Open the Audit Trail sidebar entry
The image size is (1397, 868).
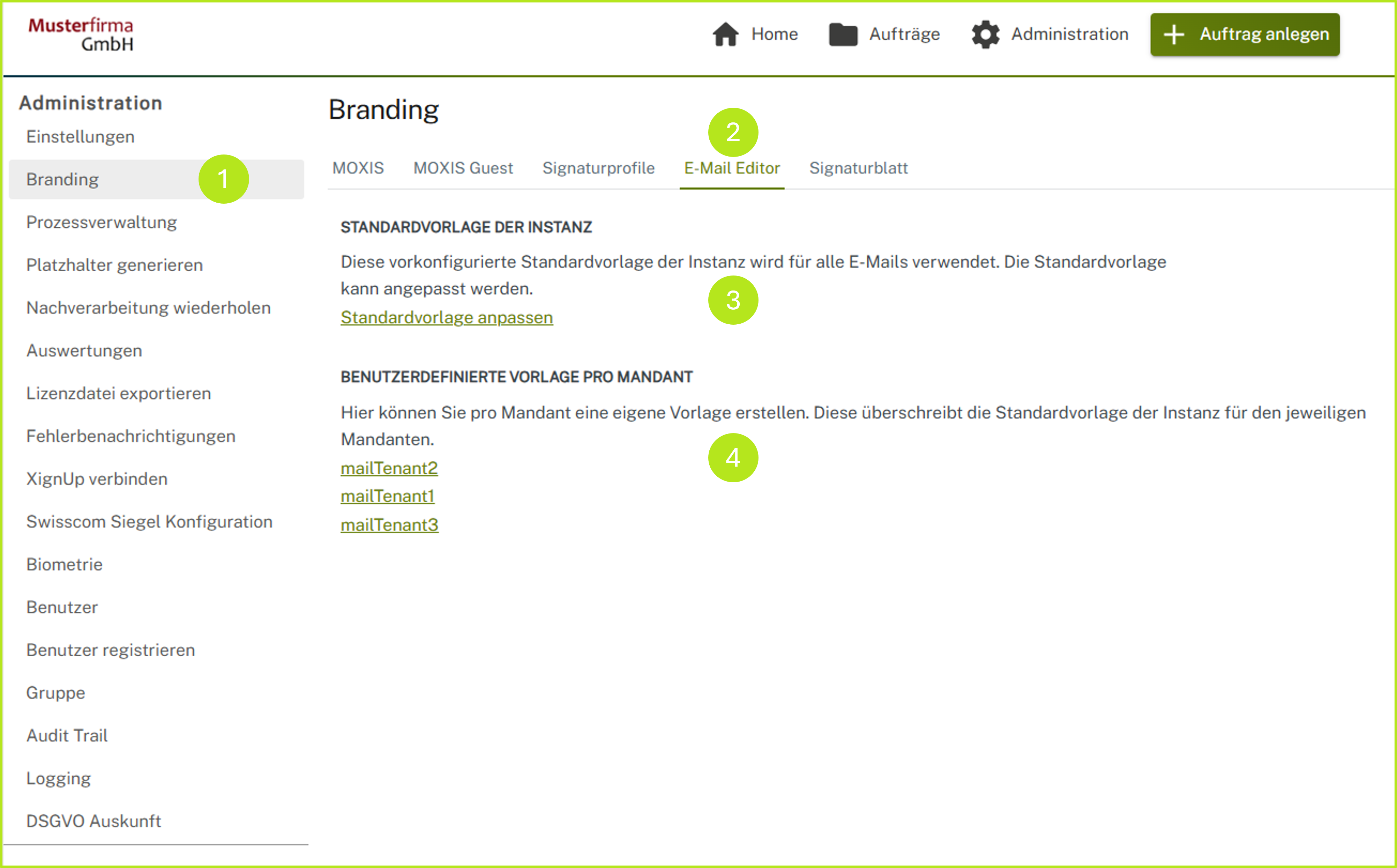[67, 735]
